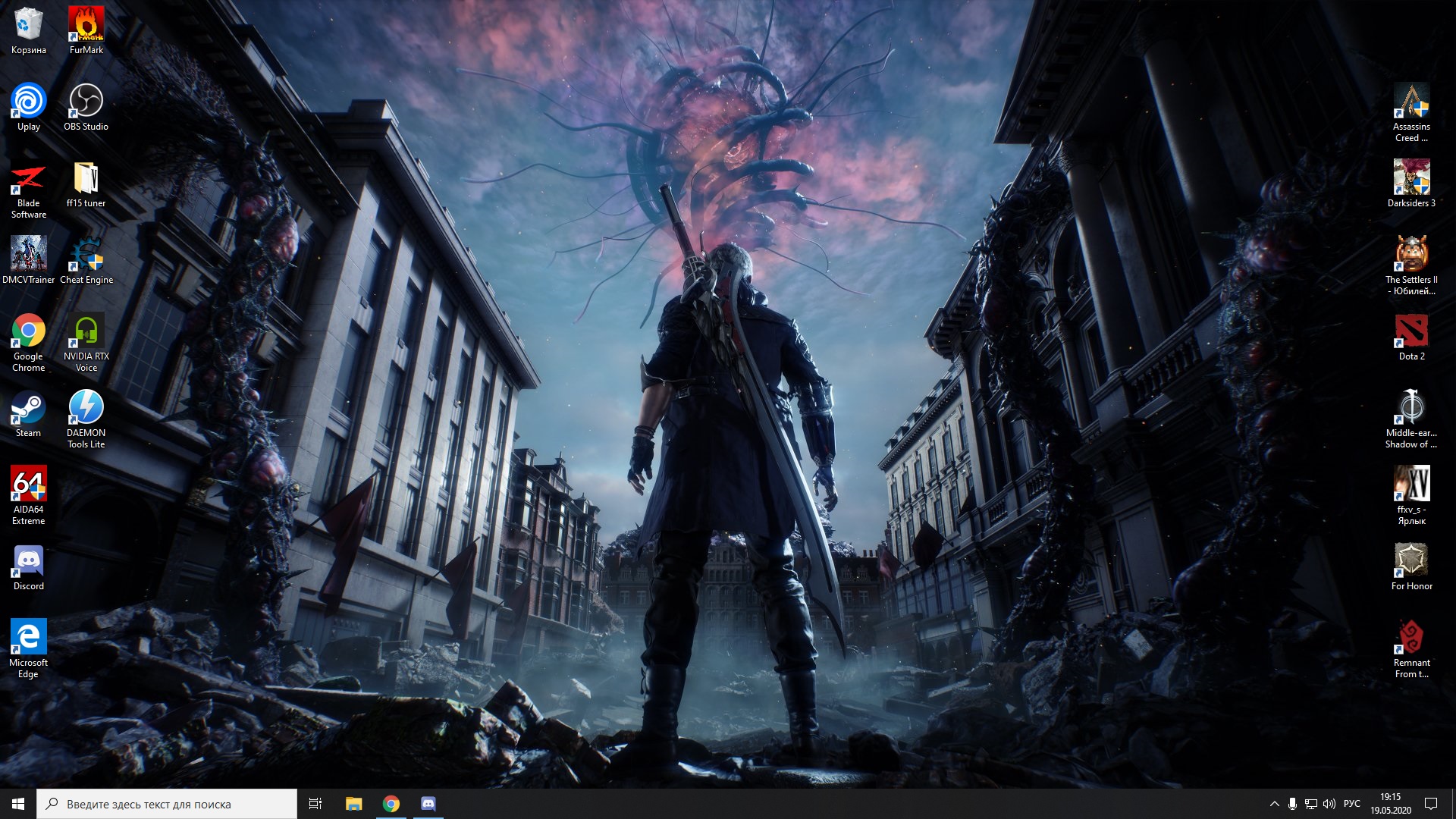The height and width of the screenshot is (819, 1456).
Task: Open File Explorer from the taskbar
Action: [x=353, y=804]
